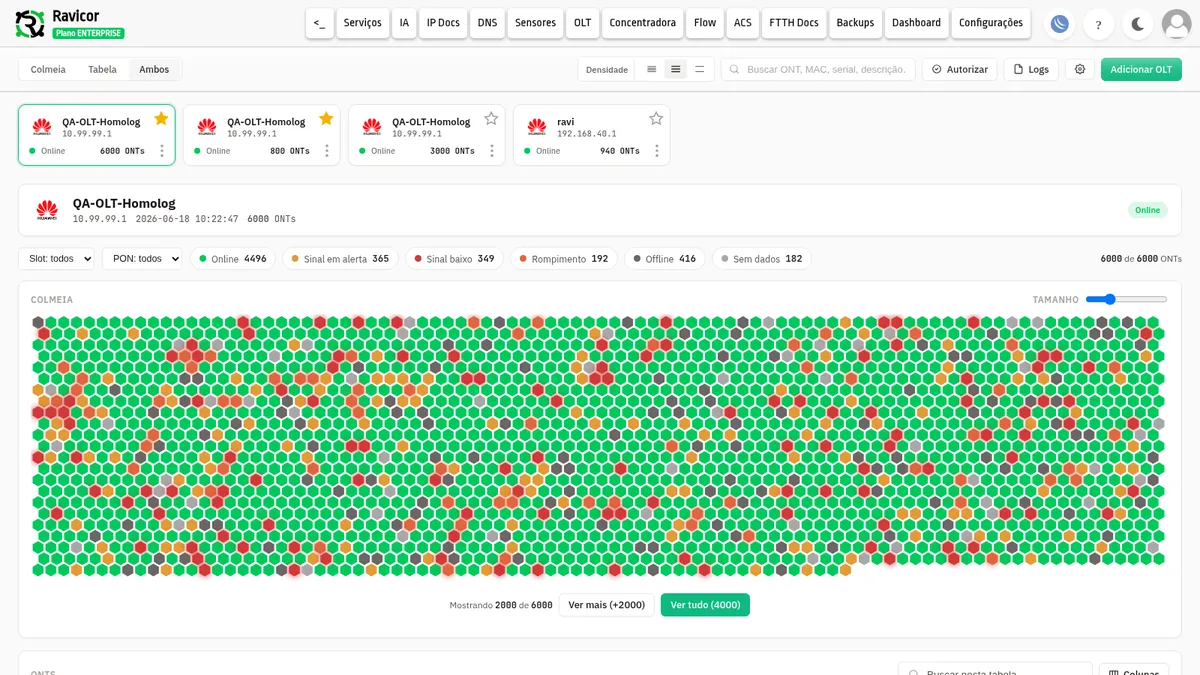Open the blue MikroTik-style round icon

tap(1060, 24)
